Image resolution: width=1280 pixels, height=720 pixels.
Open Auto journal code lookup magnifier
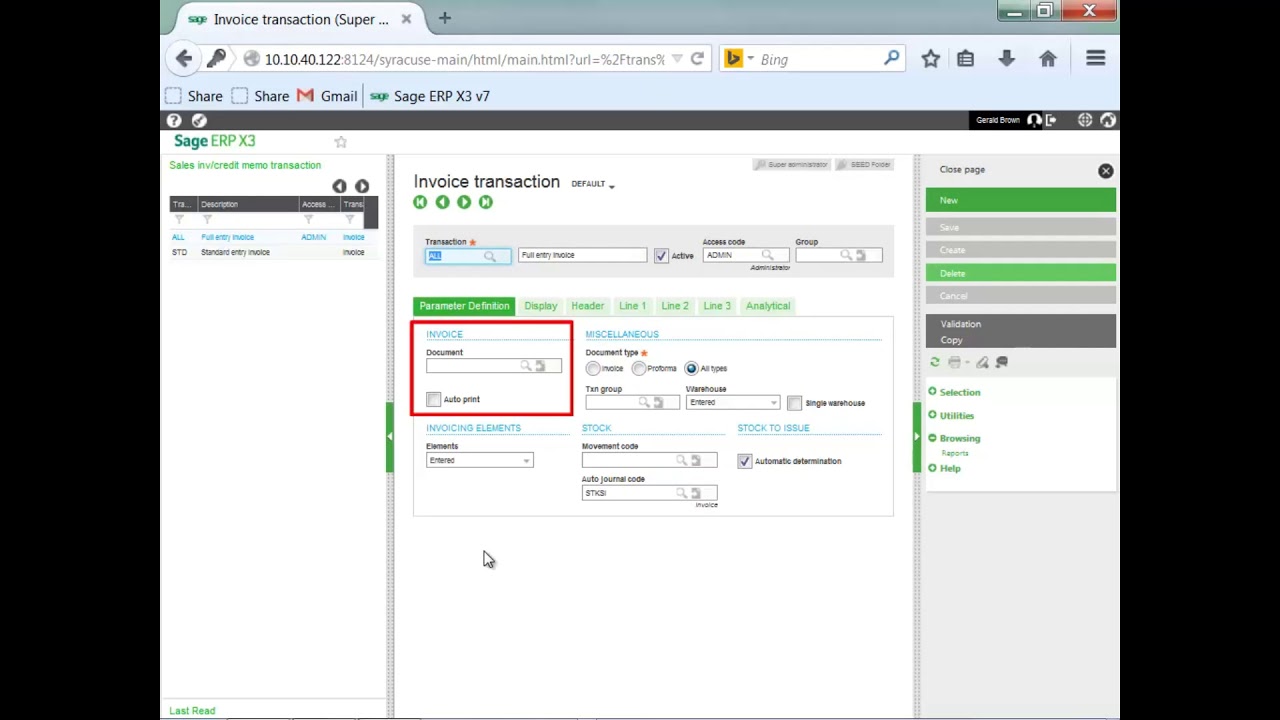(x=681, y=493)
